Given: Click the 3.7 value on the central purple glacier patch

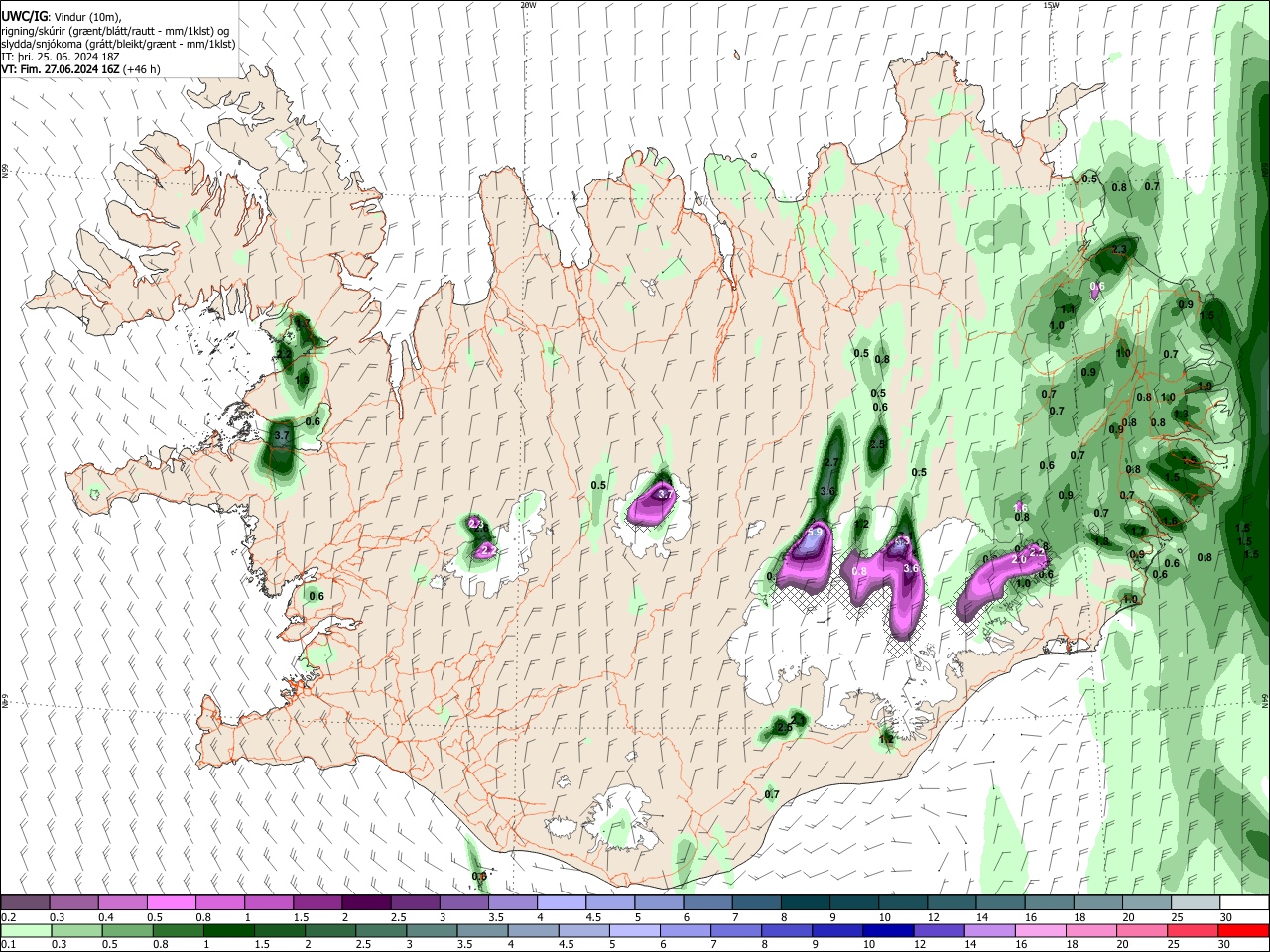Looking at the screenshot, I should click(666, 494).
